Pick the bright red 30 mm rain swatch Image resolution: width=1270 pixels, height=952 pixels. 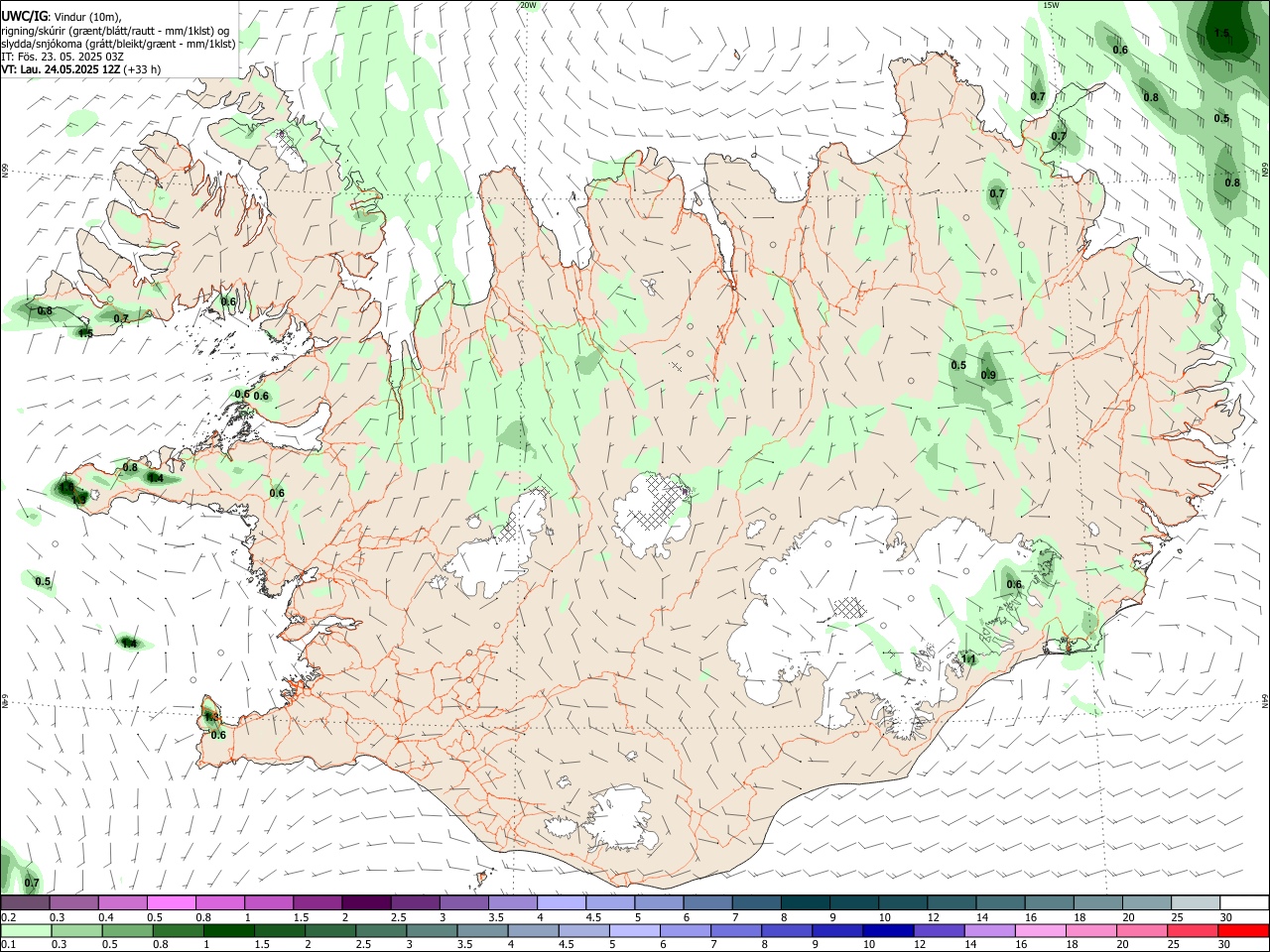point(1242,931)
